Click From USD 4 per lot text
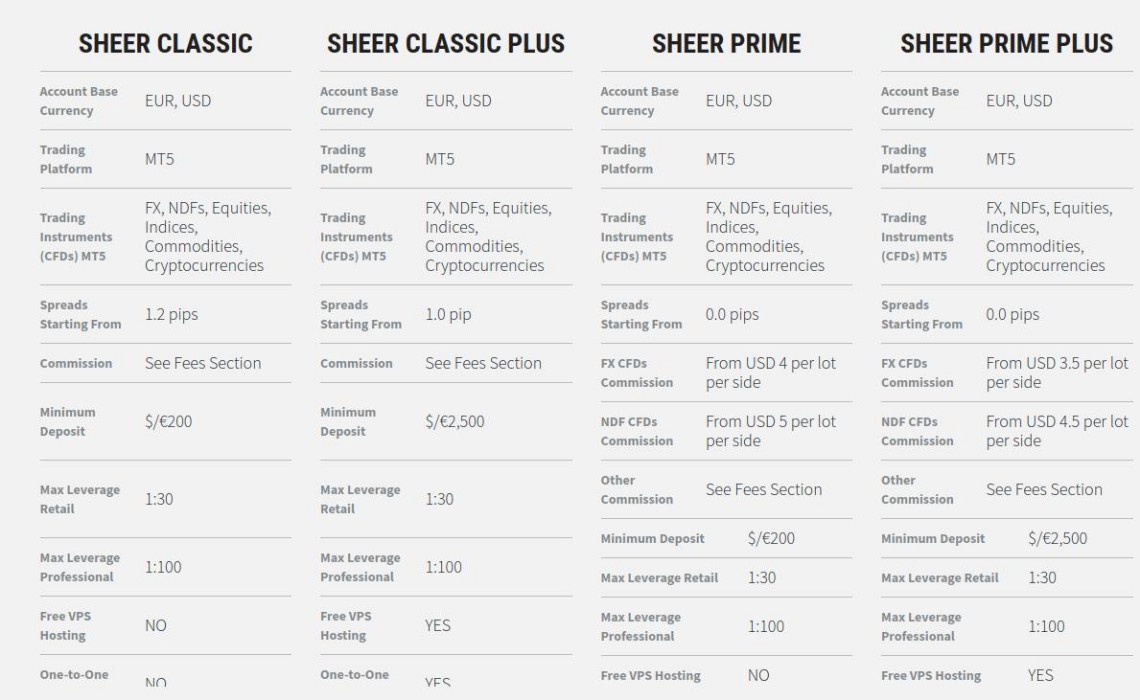 [771, 363]
